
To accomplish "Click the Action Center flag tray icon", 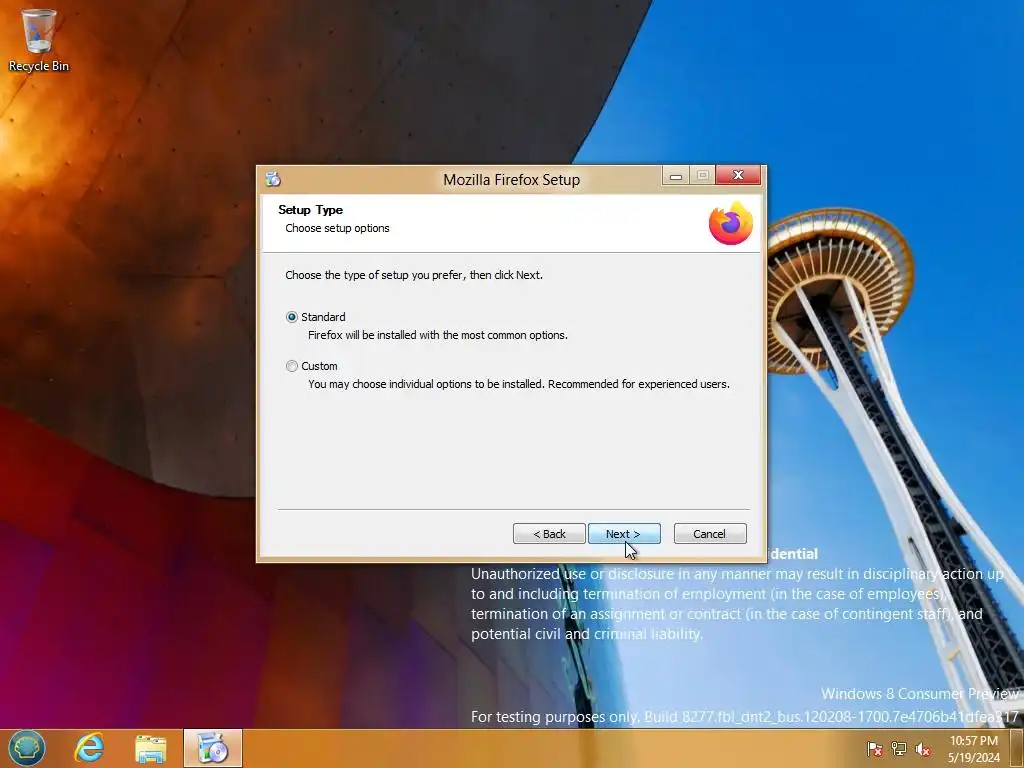I will (x=874, y=749).
